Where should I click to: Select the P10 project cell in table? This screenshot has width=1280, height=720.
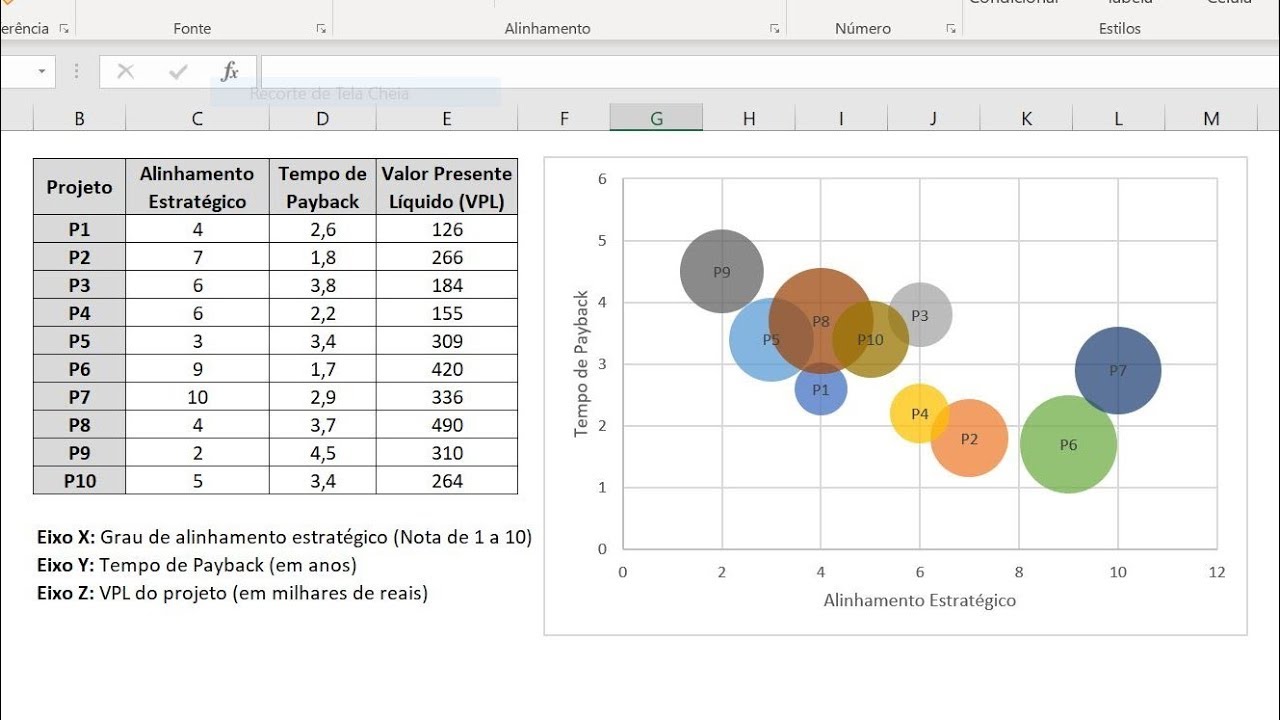click(79, 481)
